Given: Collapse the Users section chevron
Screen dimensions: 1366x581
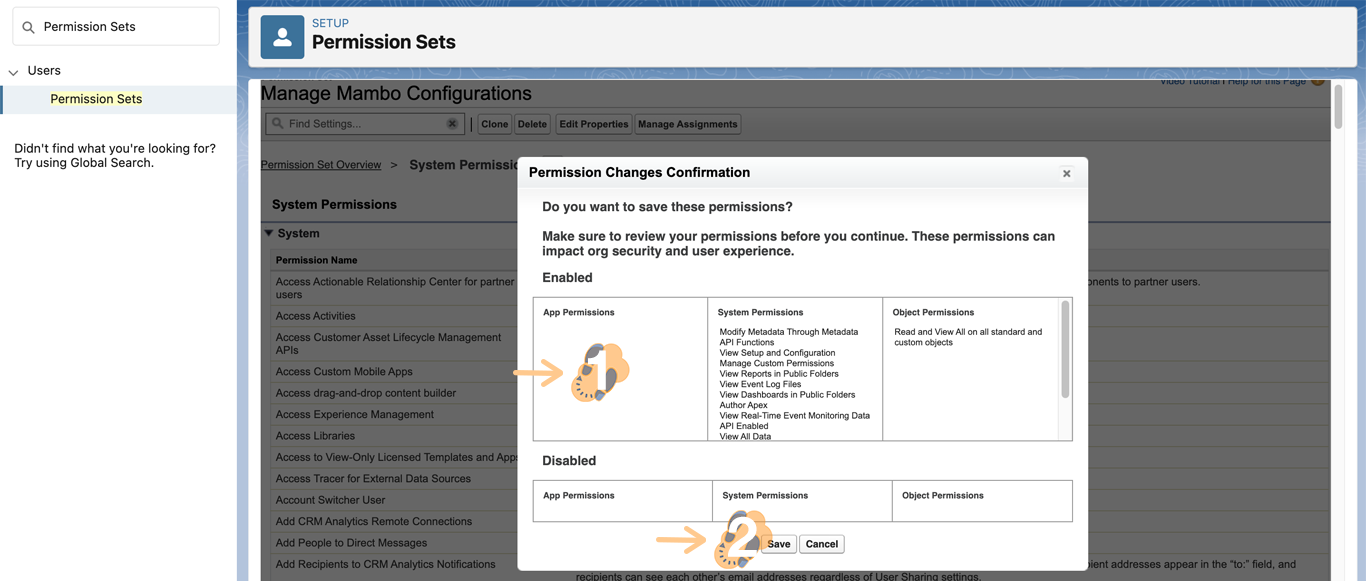Looking at the screenshot, I should (14, 72).
